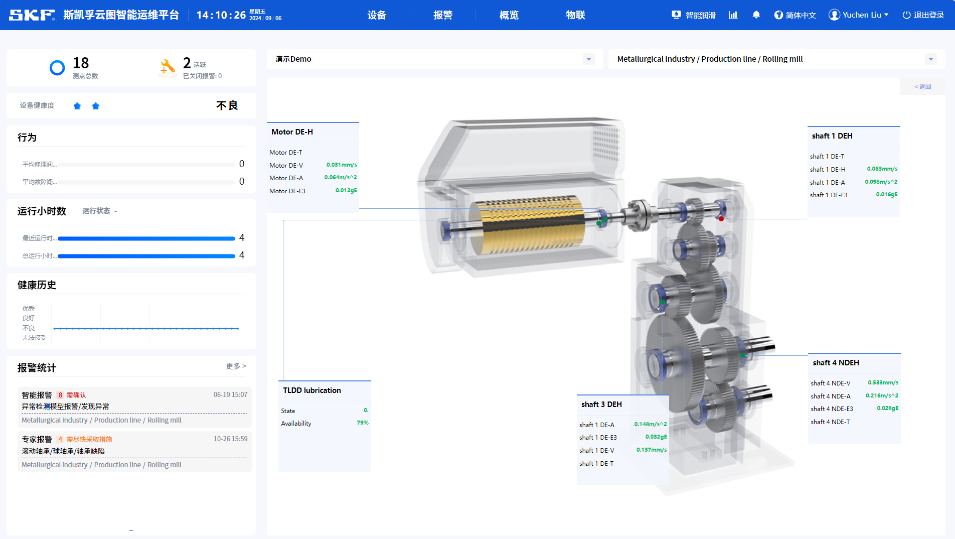Screen dimensions: 955x539
Task: Click the globe language icon
Action: (x=778, y=15)
